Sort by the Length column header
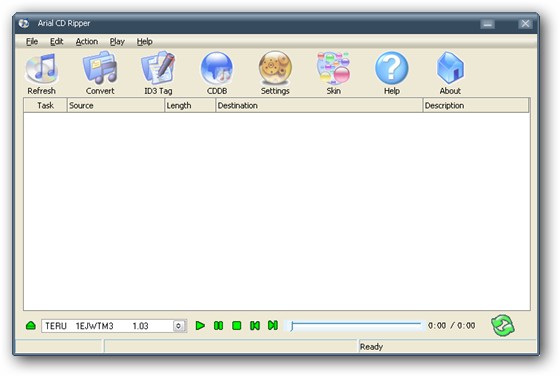This screenshot has height=376, width=560. tap(190, 105)
